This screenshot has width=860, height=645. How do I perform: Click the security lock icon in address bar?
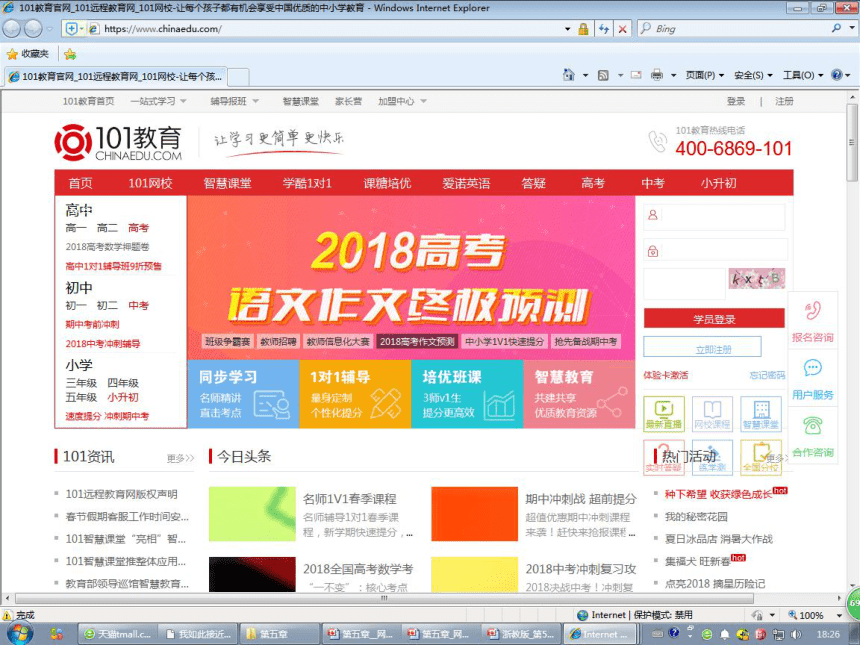pos(584,29)
